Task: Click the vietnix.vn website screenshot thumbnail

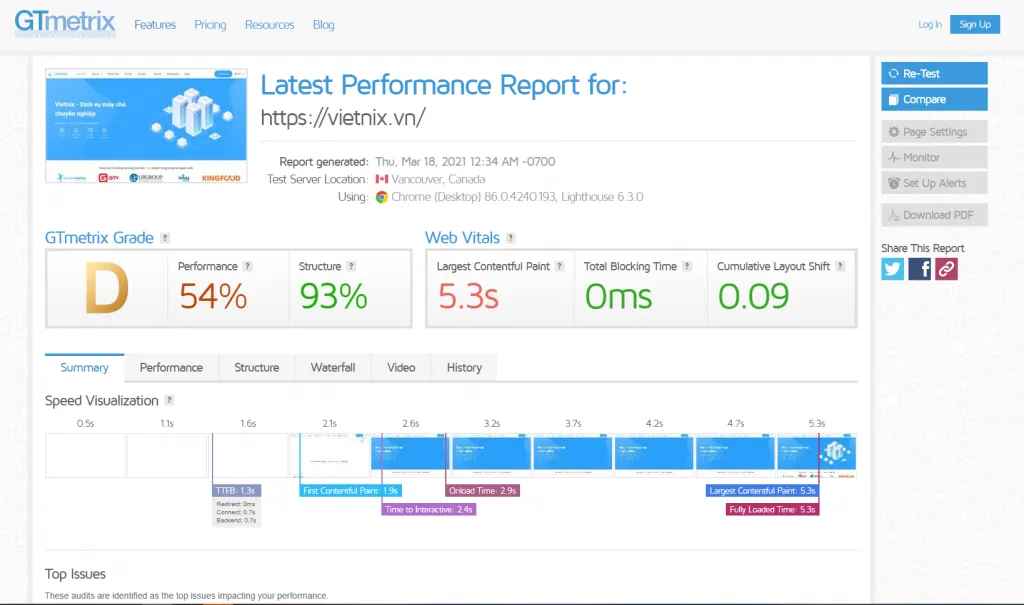Action: 146,125
